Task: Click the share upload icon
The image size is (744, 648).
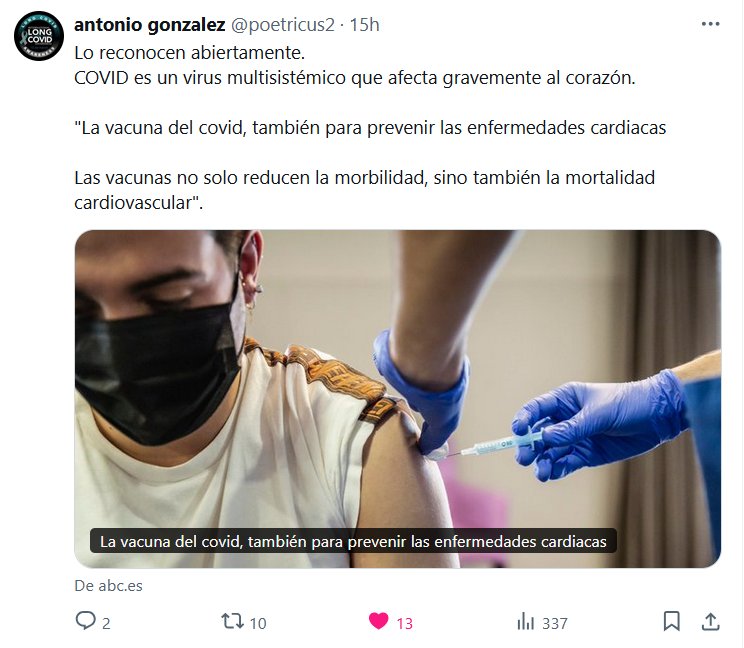Action: (x=710, y=621)
